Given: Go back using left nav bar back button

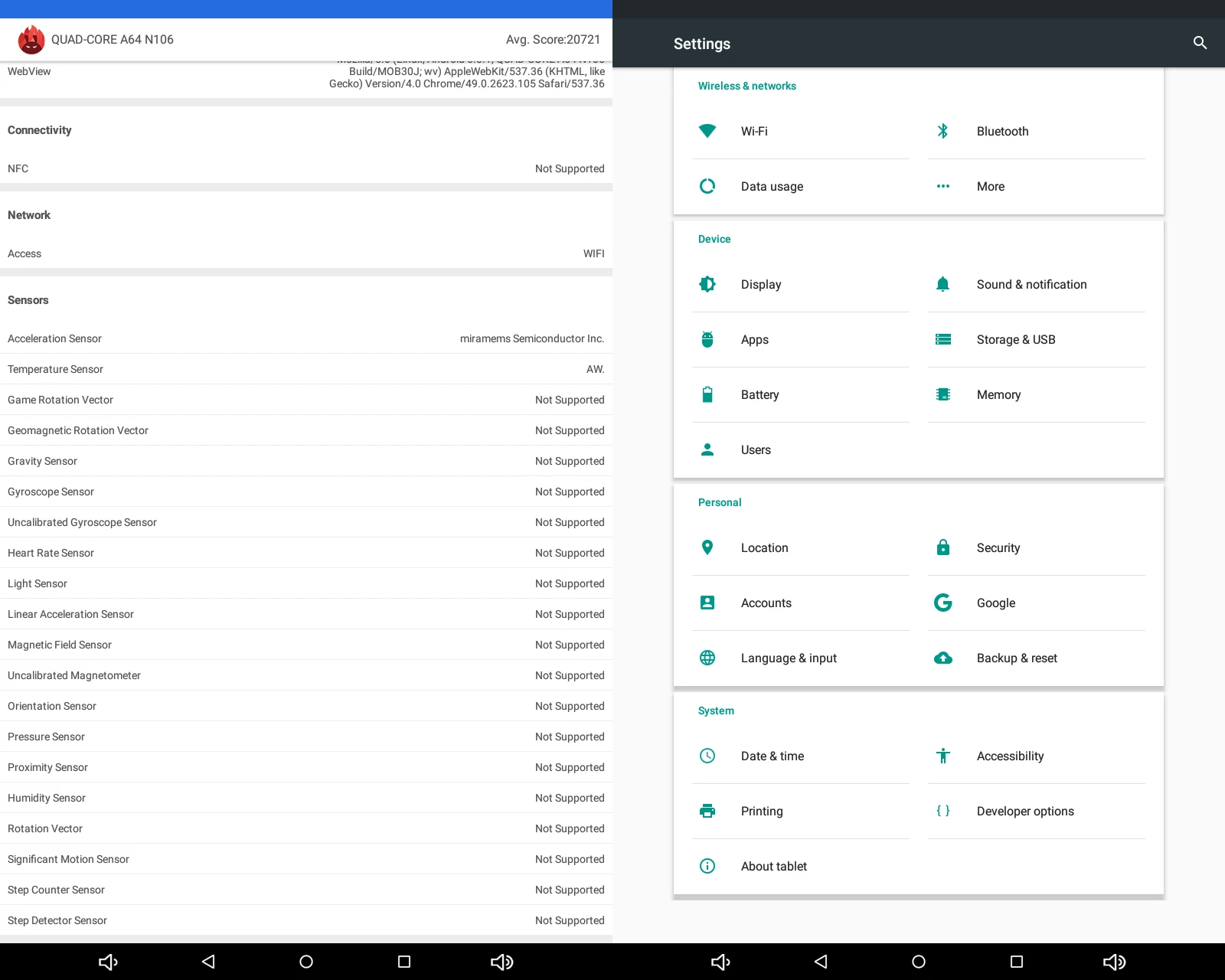Looking at the screenshot, I should [208, 962].
